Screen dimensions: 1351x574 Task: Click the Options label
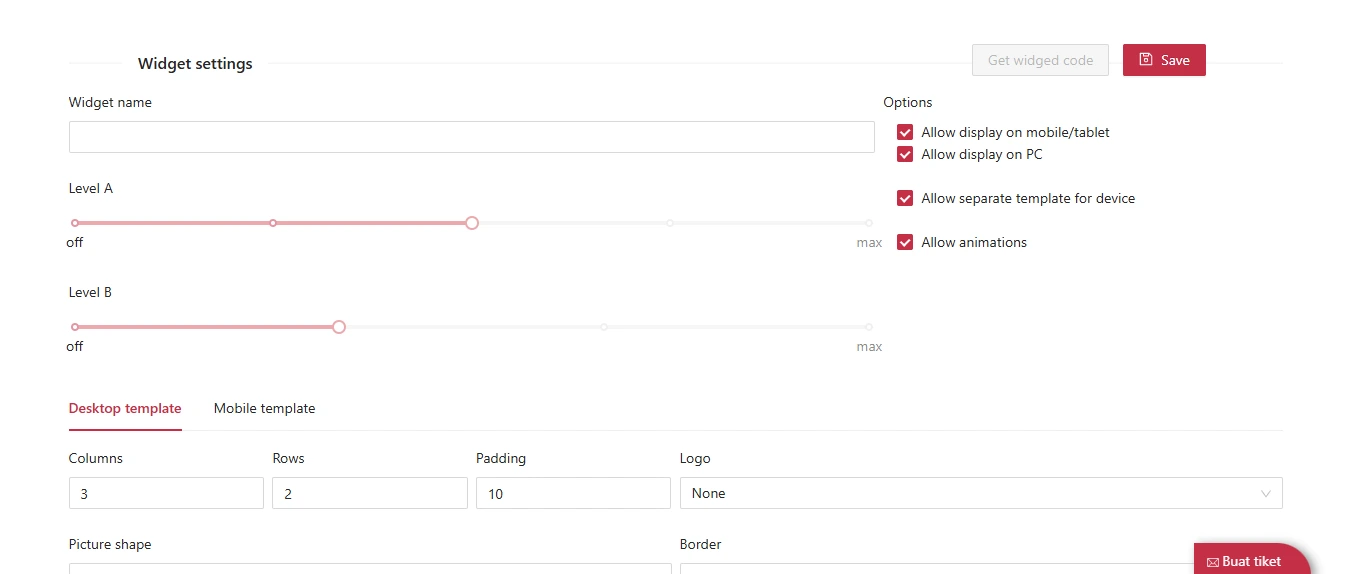click(x=908, y=102)
